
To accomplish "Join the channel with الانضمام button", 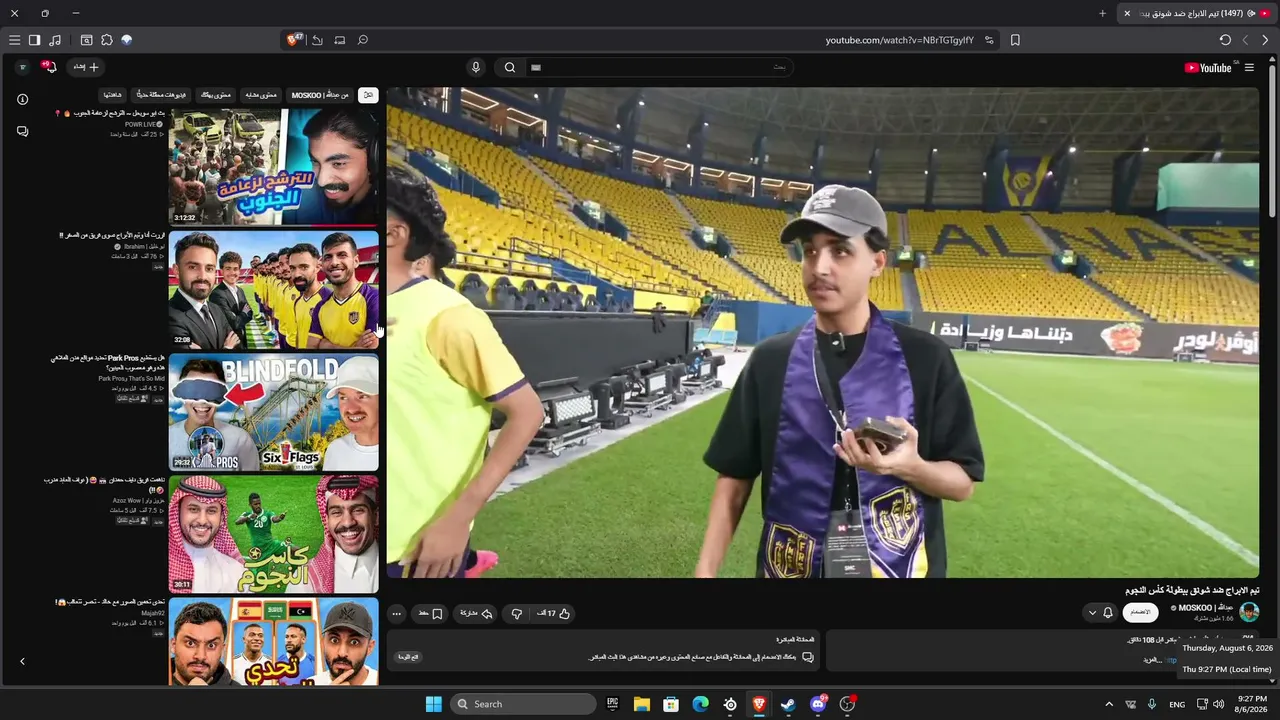I will (x=1141, y=612).
